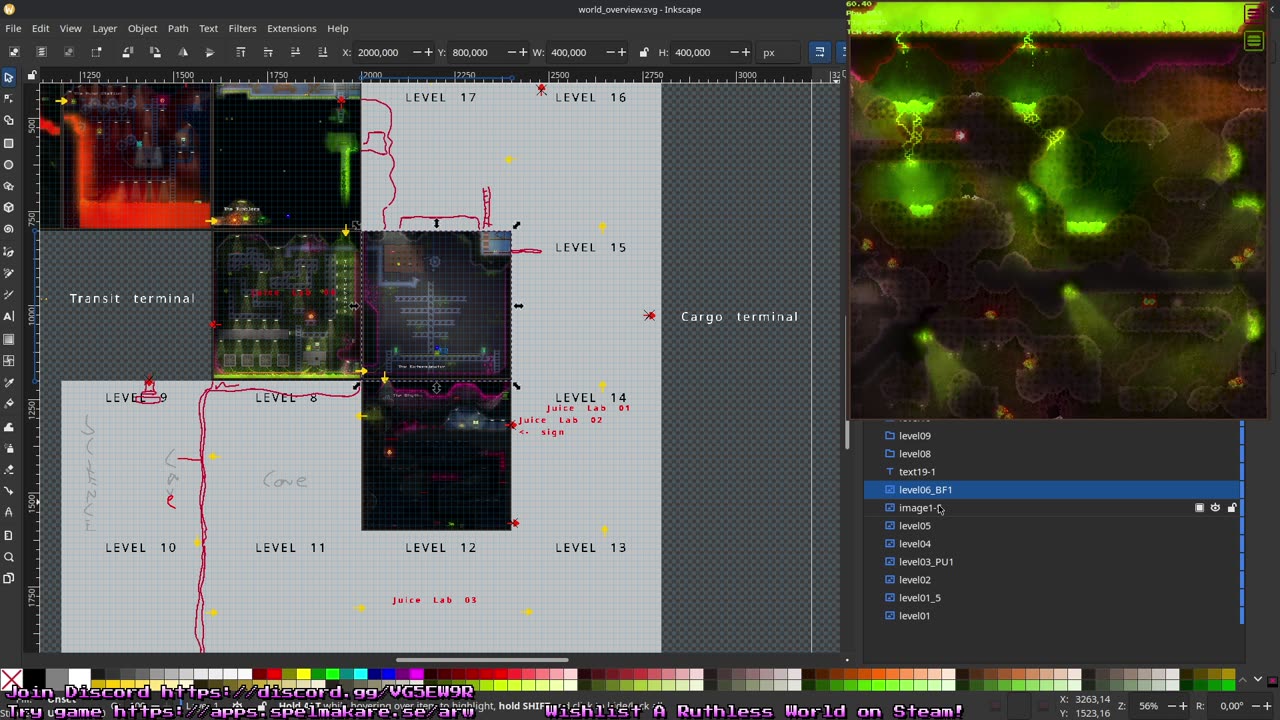Select the Zoom magnifier tool
The image size is (1280, 720).
tap(9, 557)
